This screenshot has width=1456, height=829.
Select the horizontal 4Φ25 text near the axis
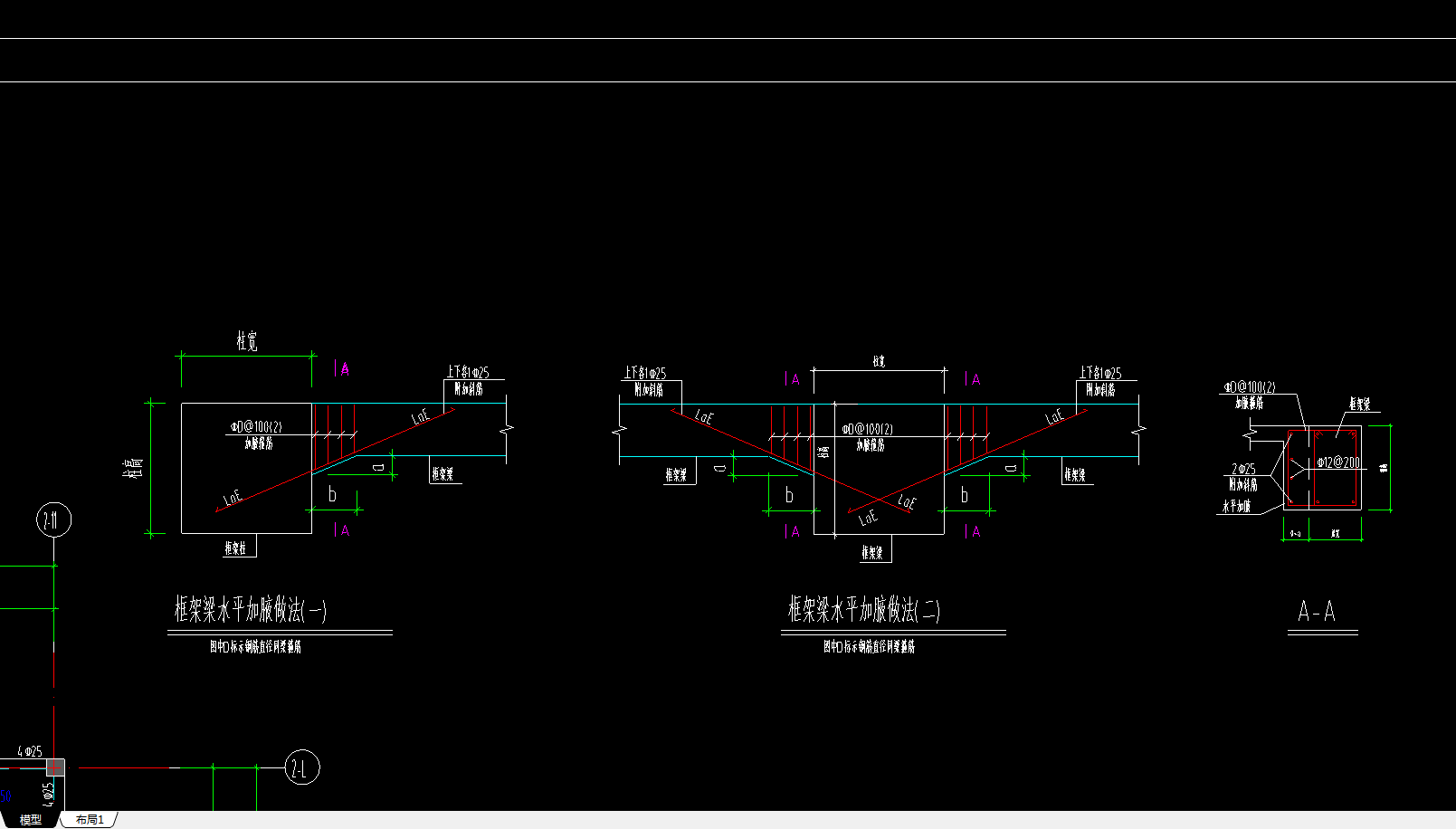point(30,751)
